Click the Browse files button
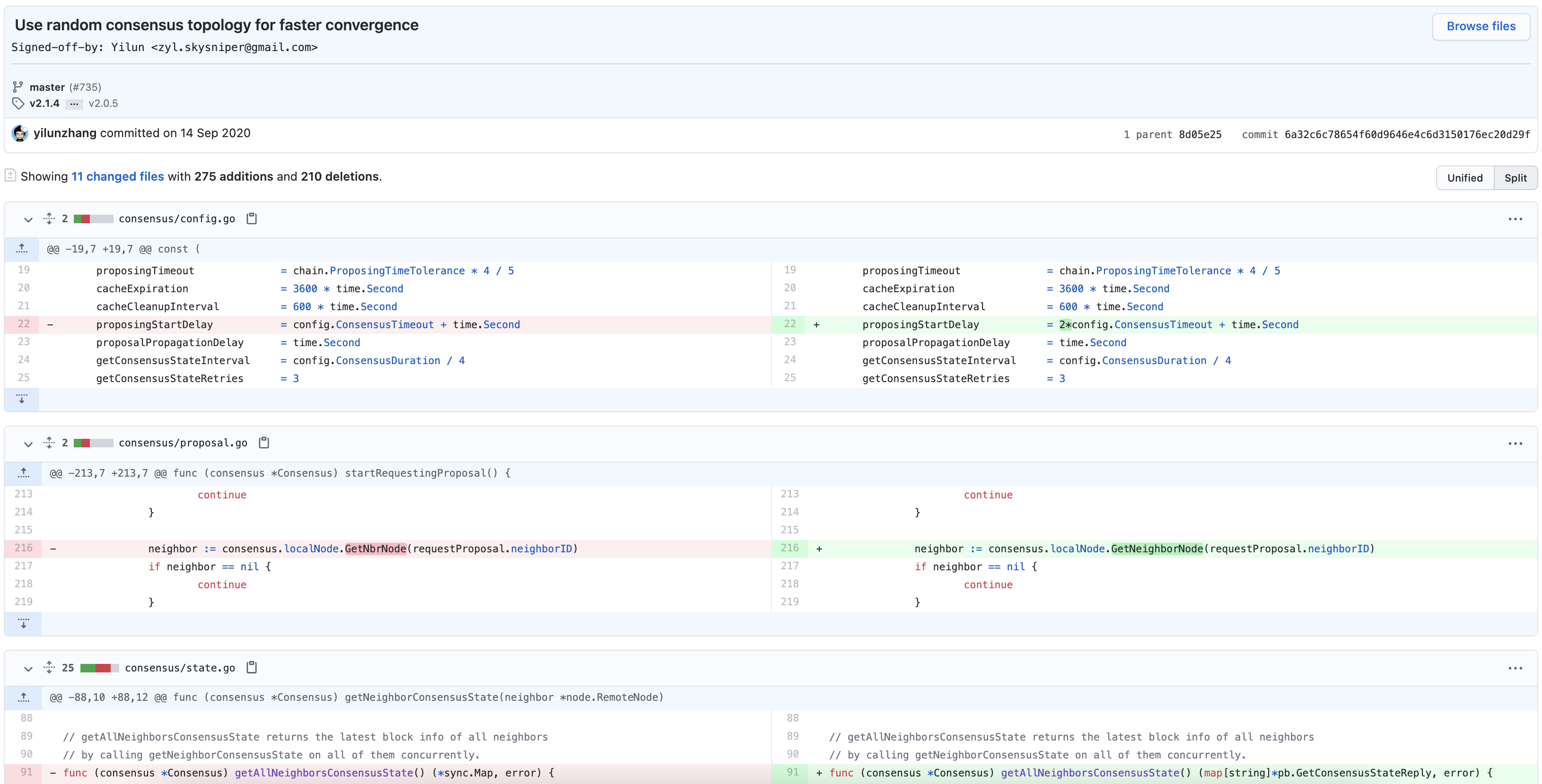Image resolution: width=1542 pixels, height=784 pixels. 1481,26
